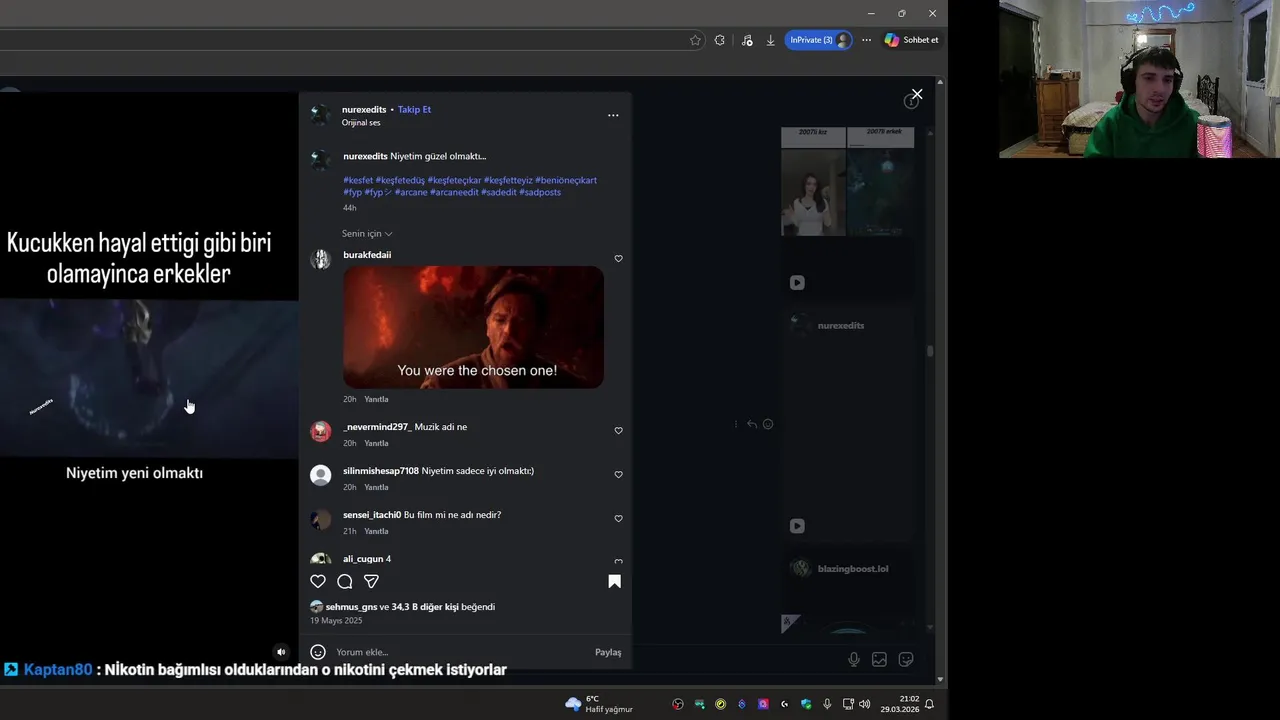Screen dimensions: 1280x720
Task: Open browser downloads icon
Action: [x=771, y=40]
